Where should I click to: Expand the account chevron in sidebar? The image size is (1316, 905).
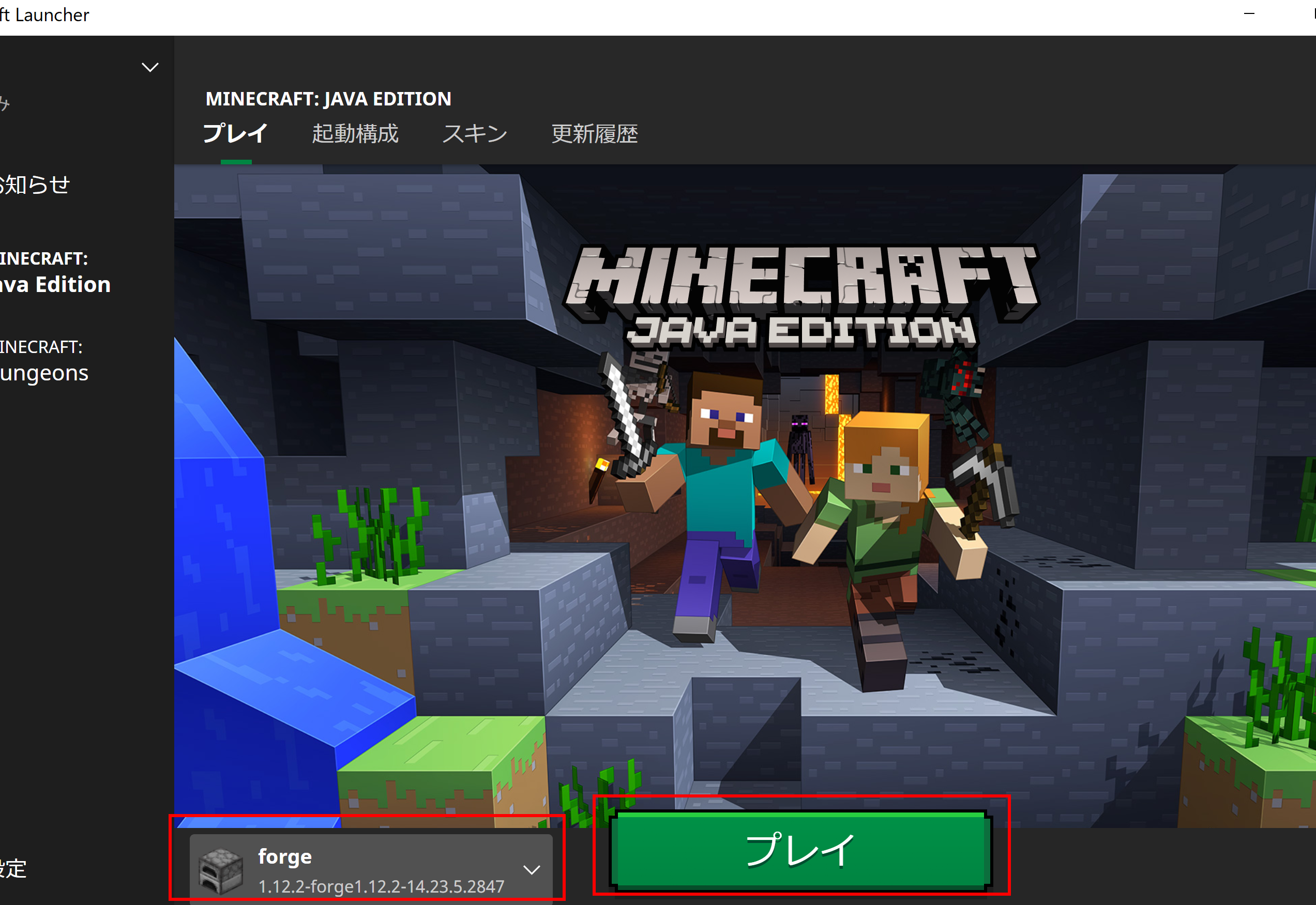[x=150, y=68]
